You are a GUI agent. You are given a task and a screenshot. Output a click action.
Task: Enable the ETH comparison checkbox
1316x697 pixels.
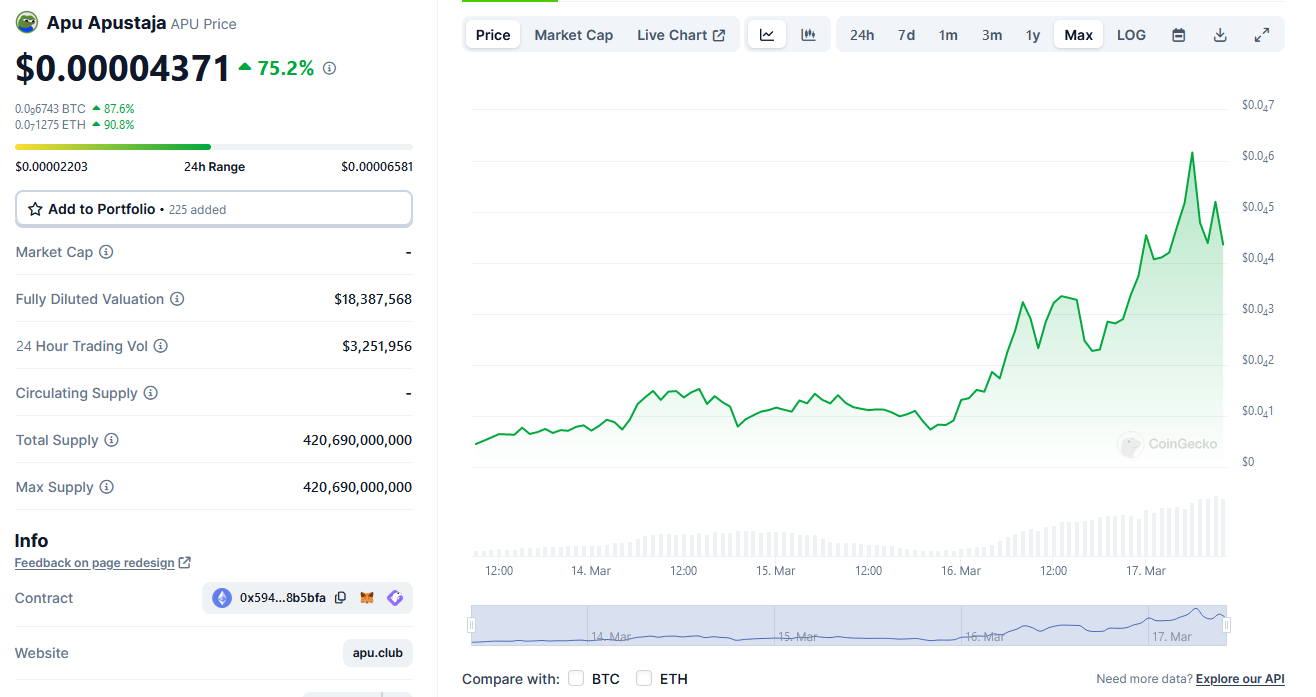click(644, 679)
